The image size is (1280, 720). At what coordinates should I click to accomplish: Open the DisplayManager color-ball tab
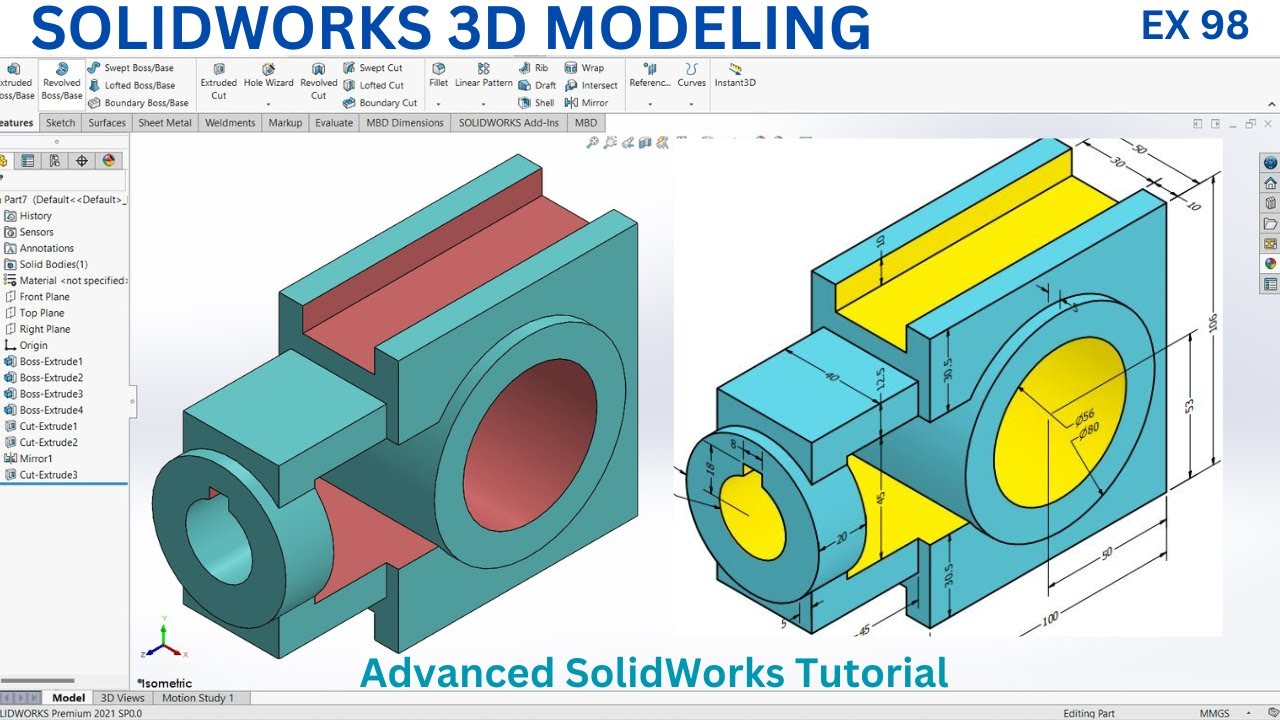coord(109,160)
